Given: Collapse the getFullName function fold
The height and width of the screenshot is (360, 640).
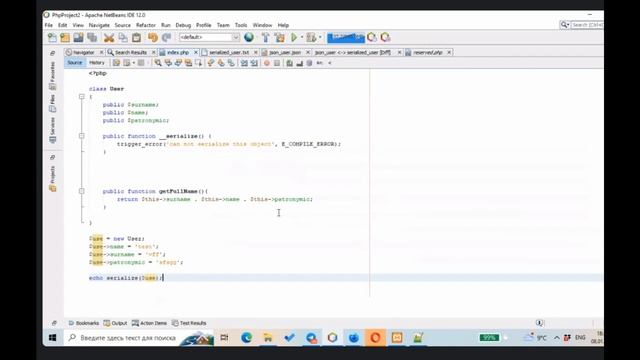Looking at the screenshot, I should click(82, 191).
